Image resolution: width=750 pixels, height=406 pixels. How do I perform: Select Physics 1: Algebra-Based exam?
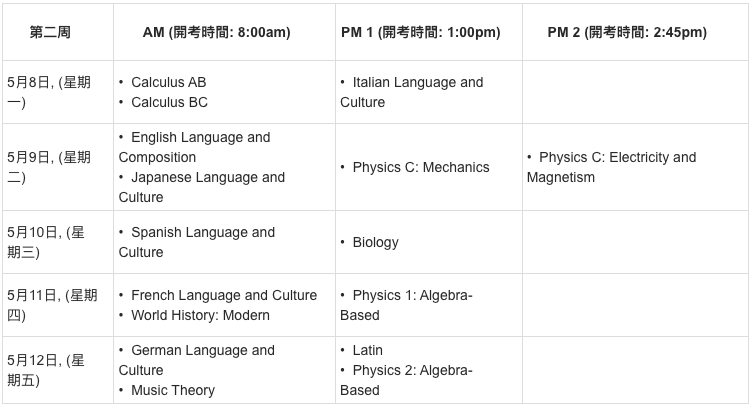click(x=406, y=305)
